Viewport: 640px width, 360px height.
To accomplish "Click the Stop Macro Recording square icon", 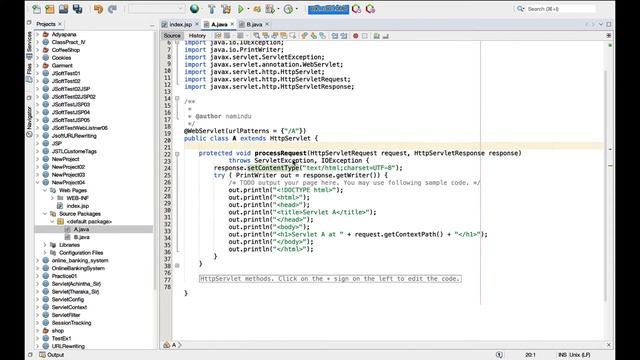I will (x=364, y=36).
